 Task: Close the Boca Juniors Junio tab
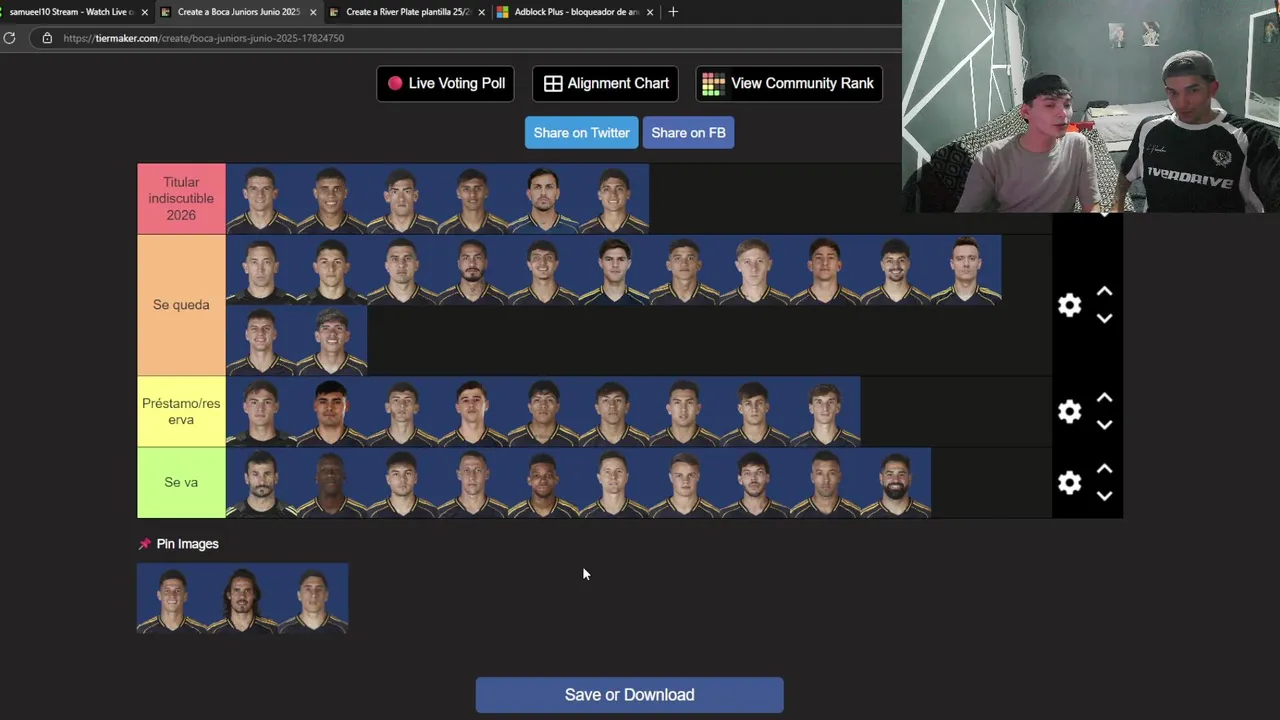313,12
